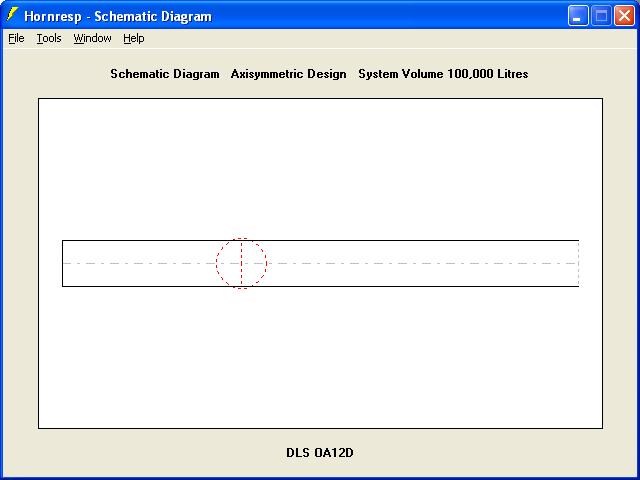Click the red dashed driver circle in schematic
This screenshot has width=640, height=480.
[x=242, y=263]
